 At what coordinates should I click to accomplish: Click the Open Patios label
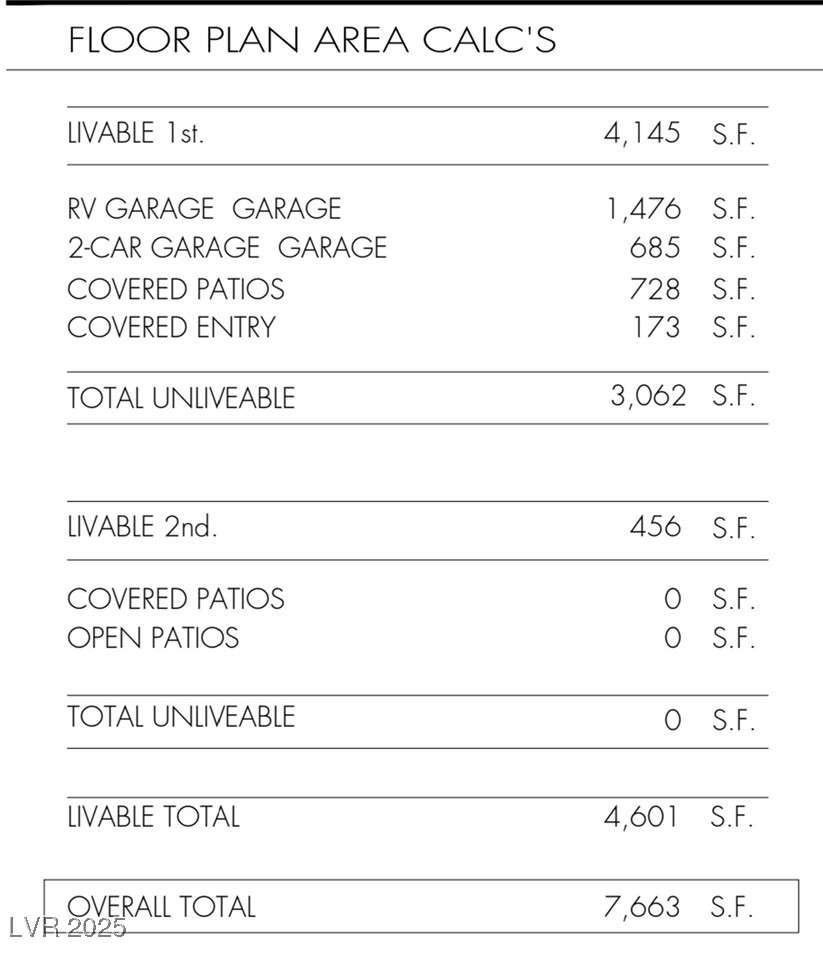coord(153,638)
